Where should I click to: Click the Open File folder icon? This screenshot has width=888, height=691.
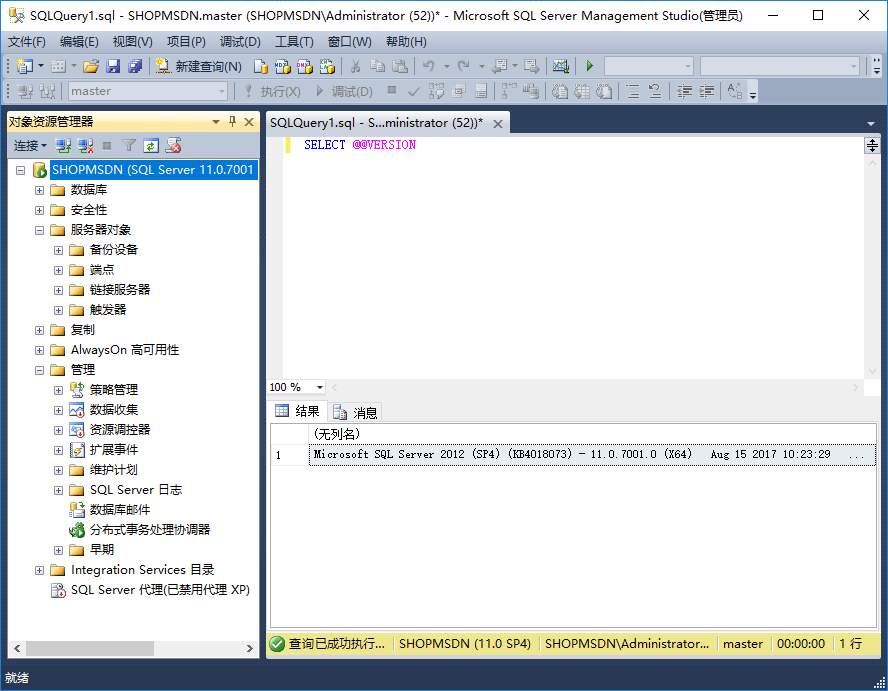(91, 66)
